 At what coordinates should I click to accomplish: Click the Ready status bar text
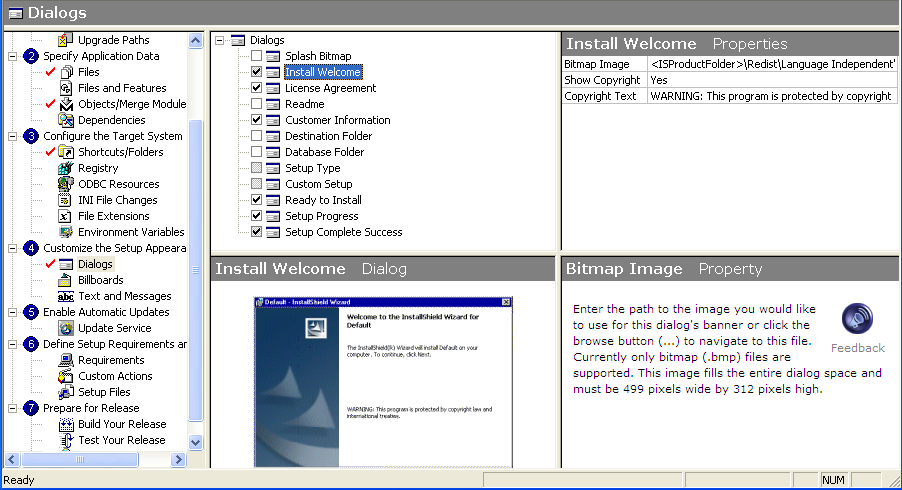pyautogui.click(x=19, y=480)
